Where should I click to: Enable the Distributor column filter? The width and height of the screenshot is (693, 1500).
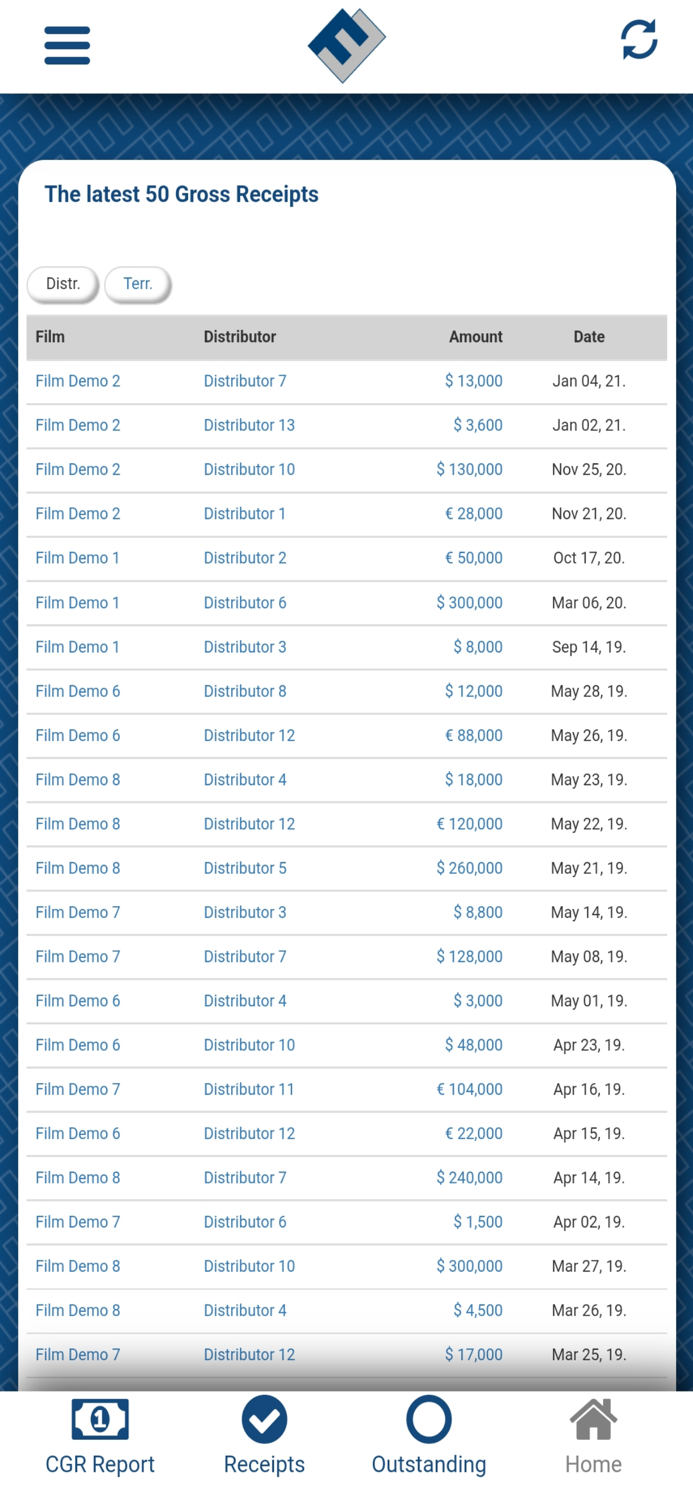click(x=239, y=337)
